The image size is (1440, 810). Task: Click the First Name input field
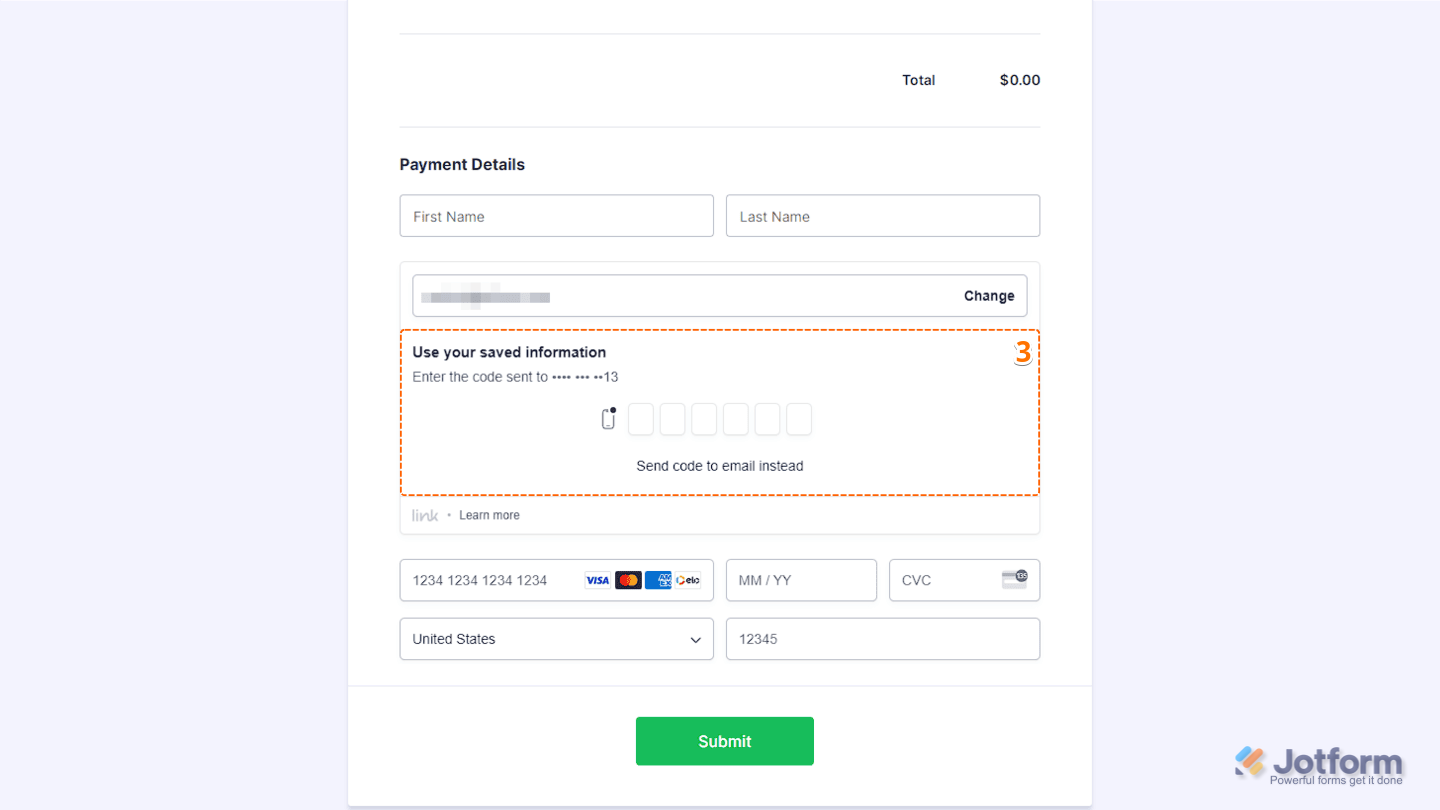tap(556, 215)
